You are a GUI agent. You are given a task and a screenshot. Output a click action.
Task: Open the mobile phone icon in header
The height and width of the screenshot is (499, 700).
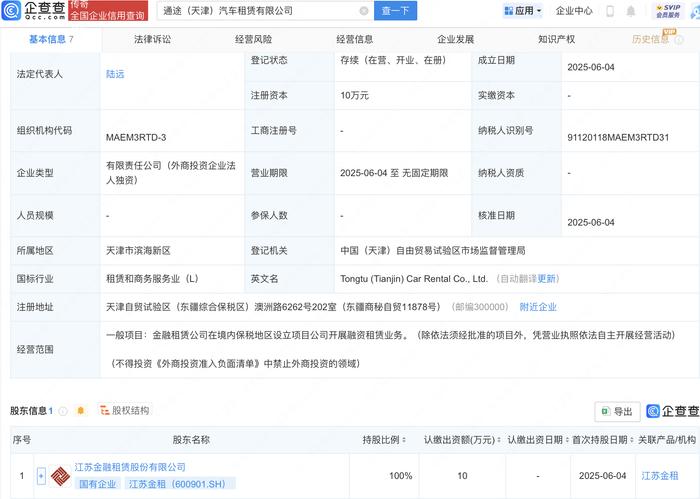[610, 11]
